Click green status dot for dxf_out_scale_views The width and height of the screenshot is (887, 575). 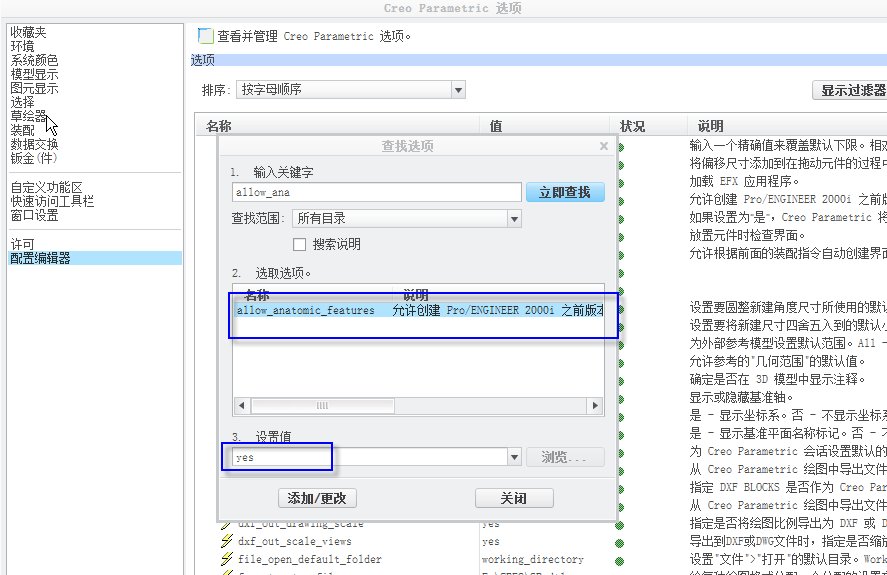tap(619, 543)
